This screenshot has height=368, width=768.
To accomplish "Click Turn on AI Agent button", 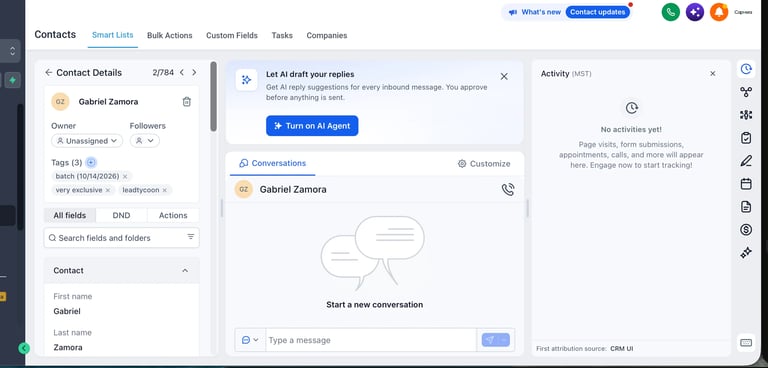I will pyautogui.click(x=312, y=125).
